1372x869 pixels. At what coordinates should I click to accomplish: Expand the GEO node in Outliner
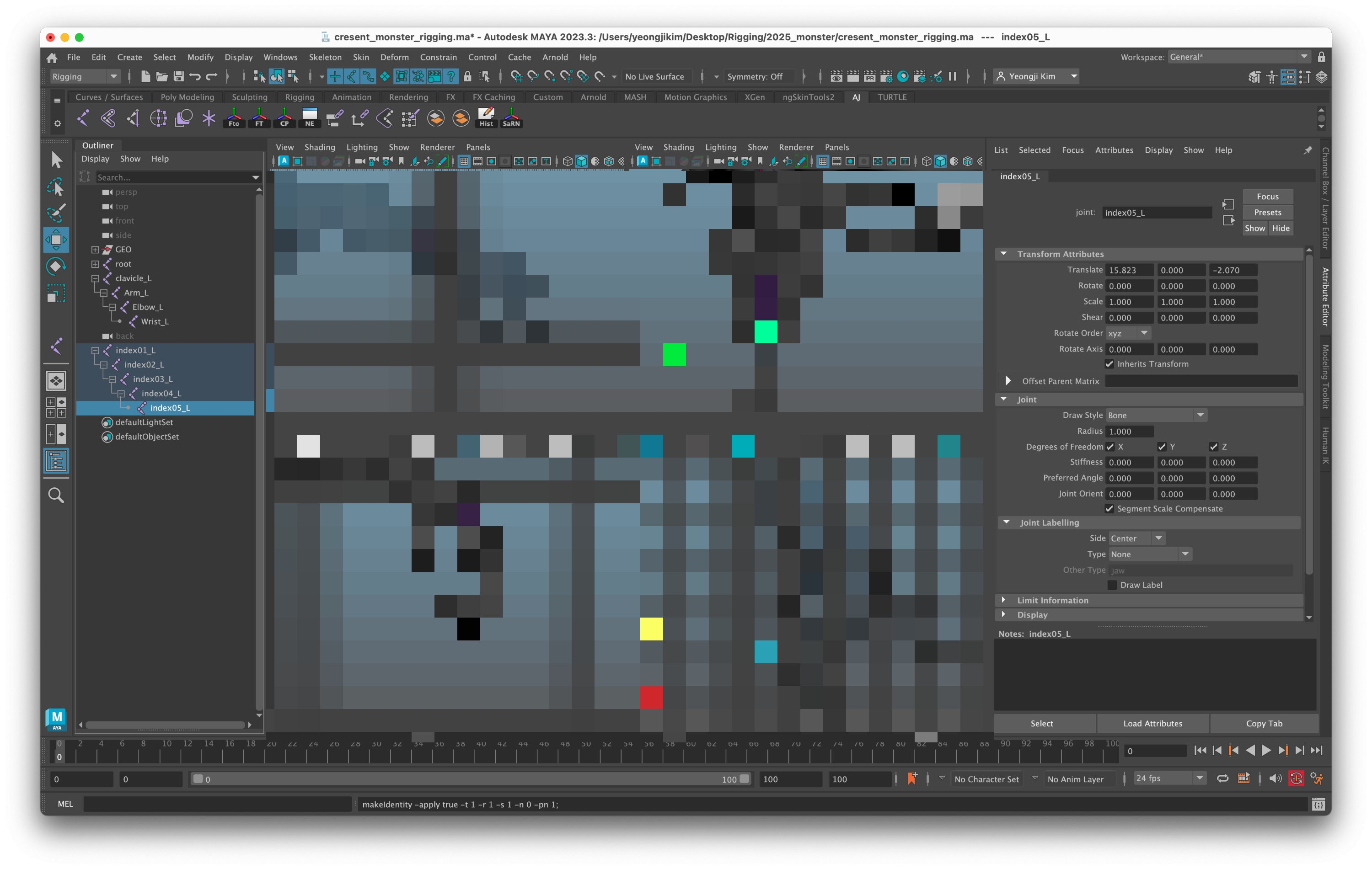95,250
